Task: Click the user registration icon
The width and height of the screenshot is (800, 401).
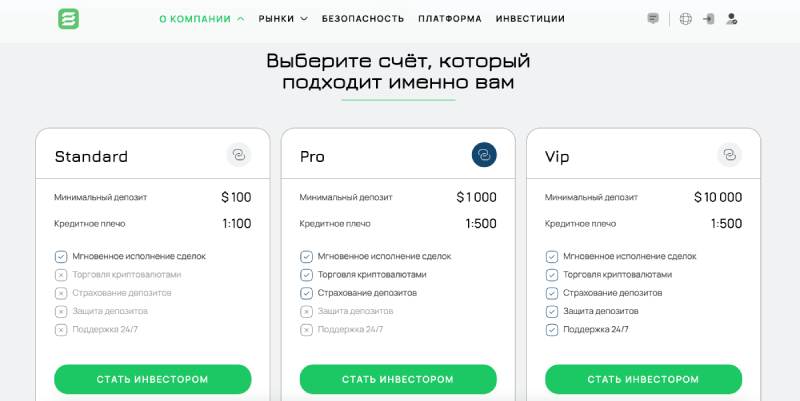Action: click(x=732, y=18)
